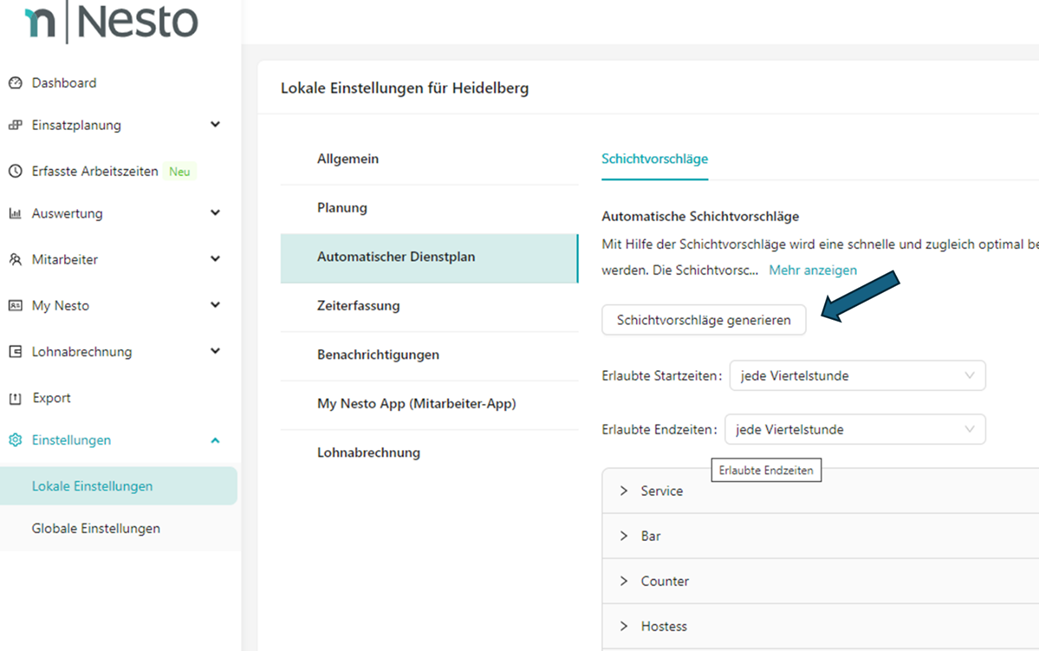Click the Einsatzplanung sidebar icon

pos(15,125)
